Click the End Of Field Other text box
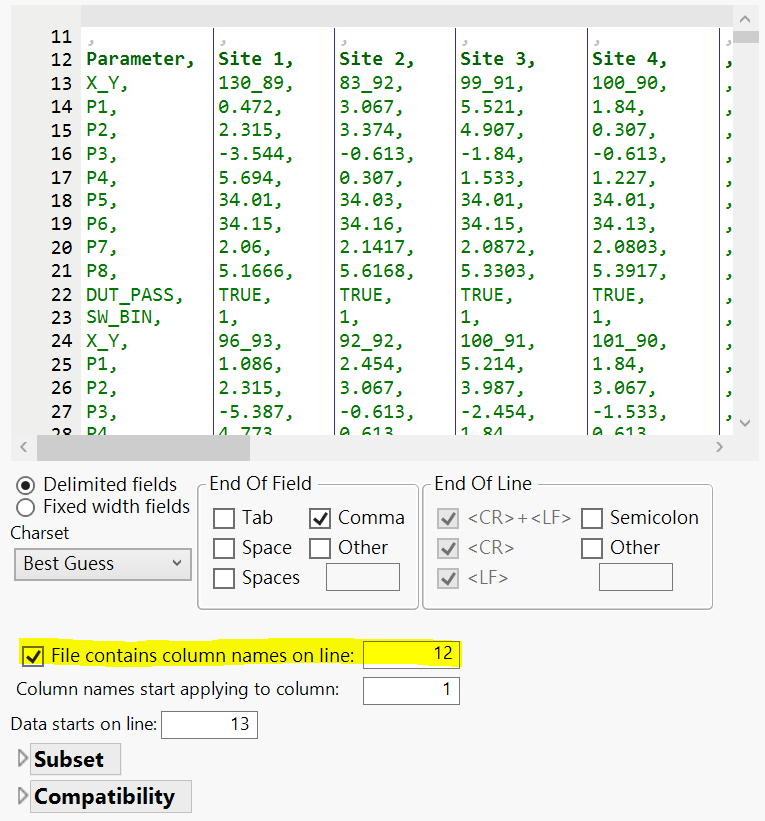Image resolution: width=765 pixels, height=821 pixels. 363,577
